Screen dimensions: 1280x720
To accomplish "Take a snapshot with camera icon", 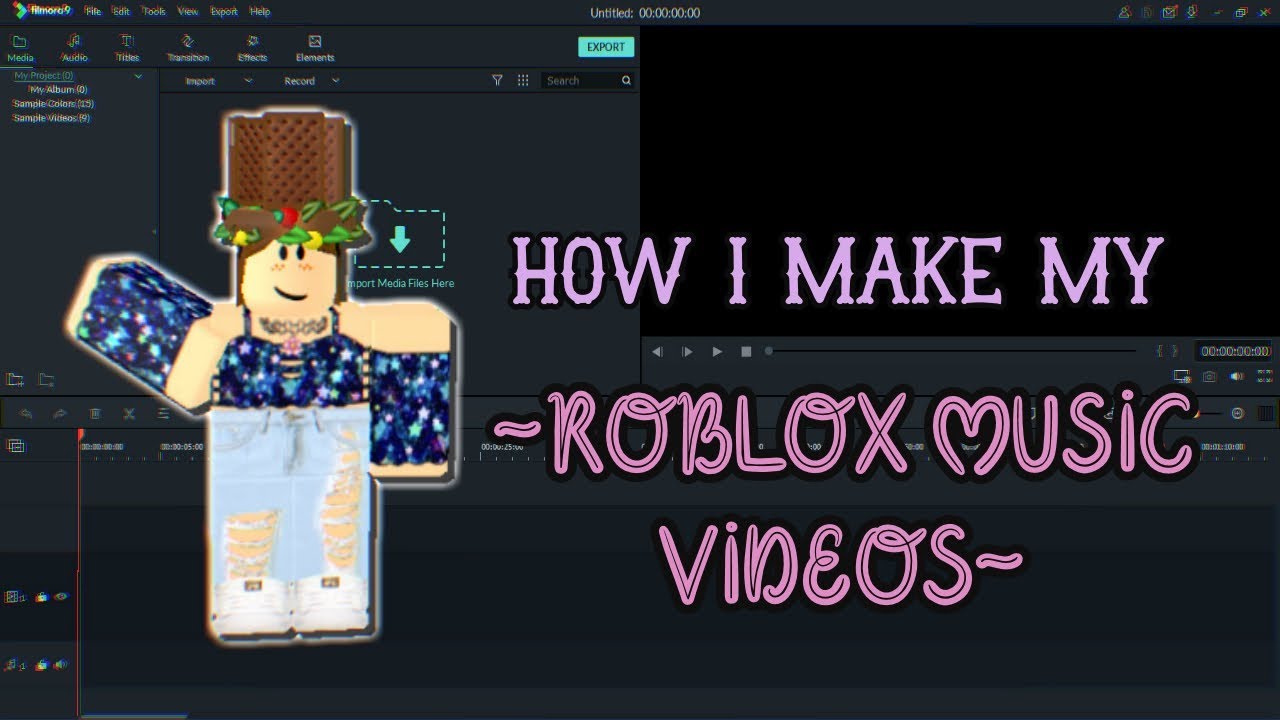I will (x=1210, y=377).
